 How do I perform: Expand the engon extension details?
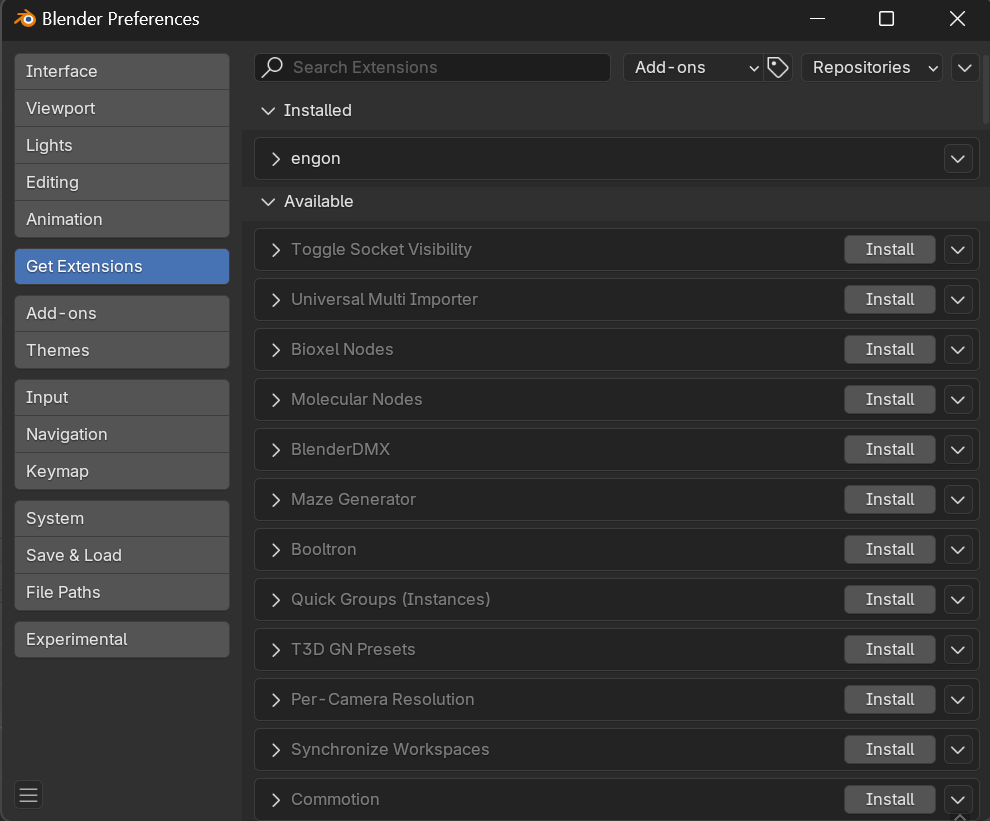click(x=275, y=158)
